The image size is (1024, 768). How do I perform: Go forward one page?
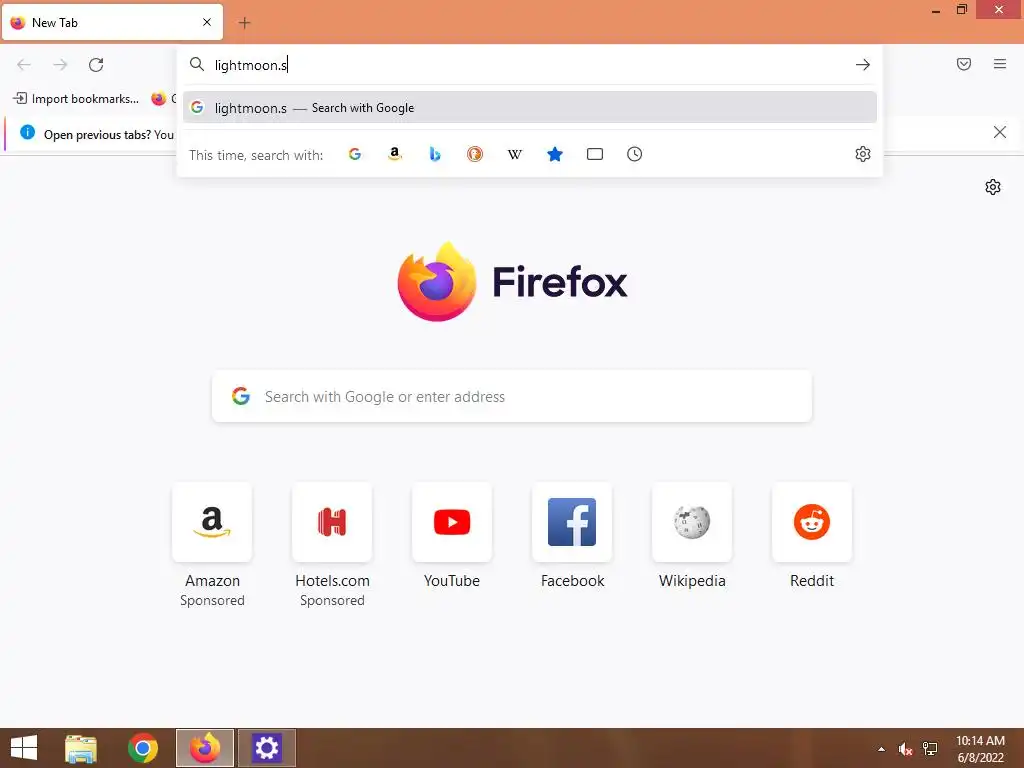(x=60, y=65)
